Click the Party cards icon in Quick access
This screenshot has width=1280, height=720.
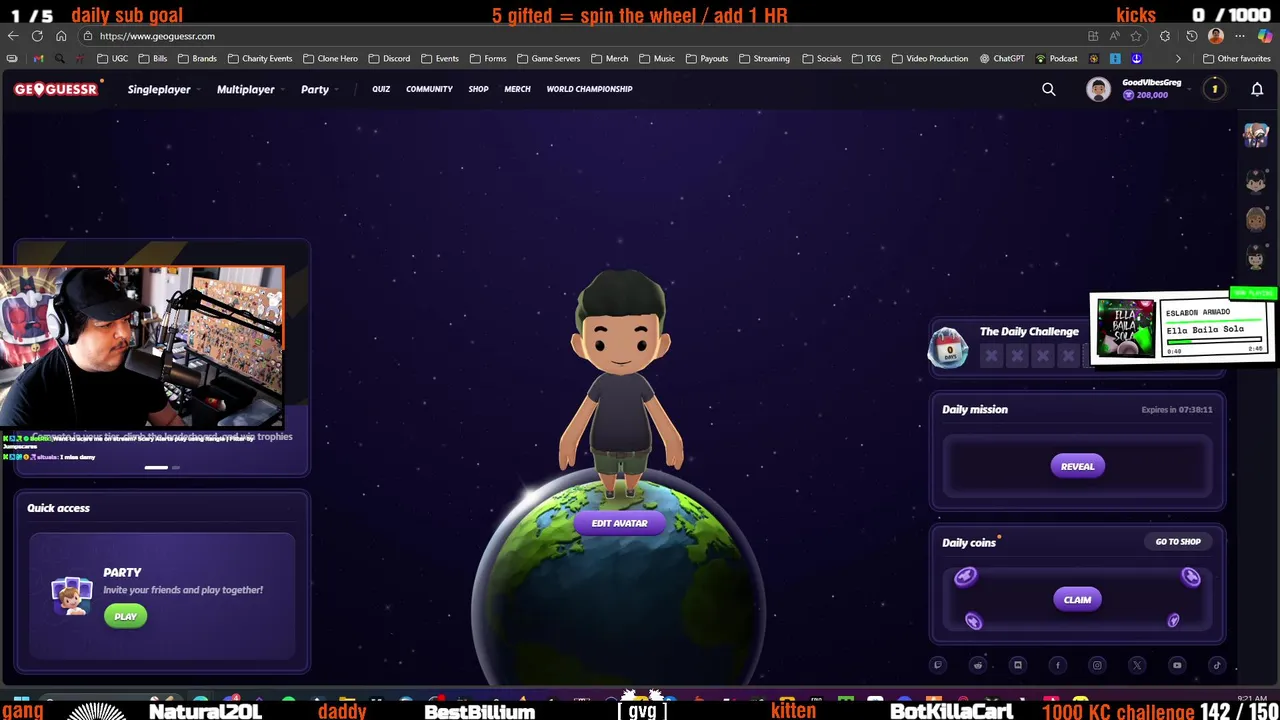(72, 595)
